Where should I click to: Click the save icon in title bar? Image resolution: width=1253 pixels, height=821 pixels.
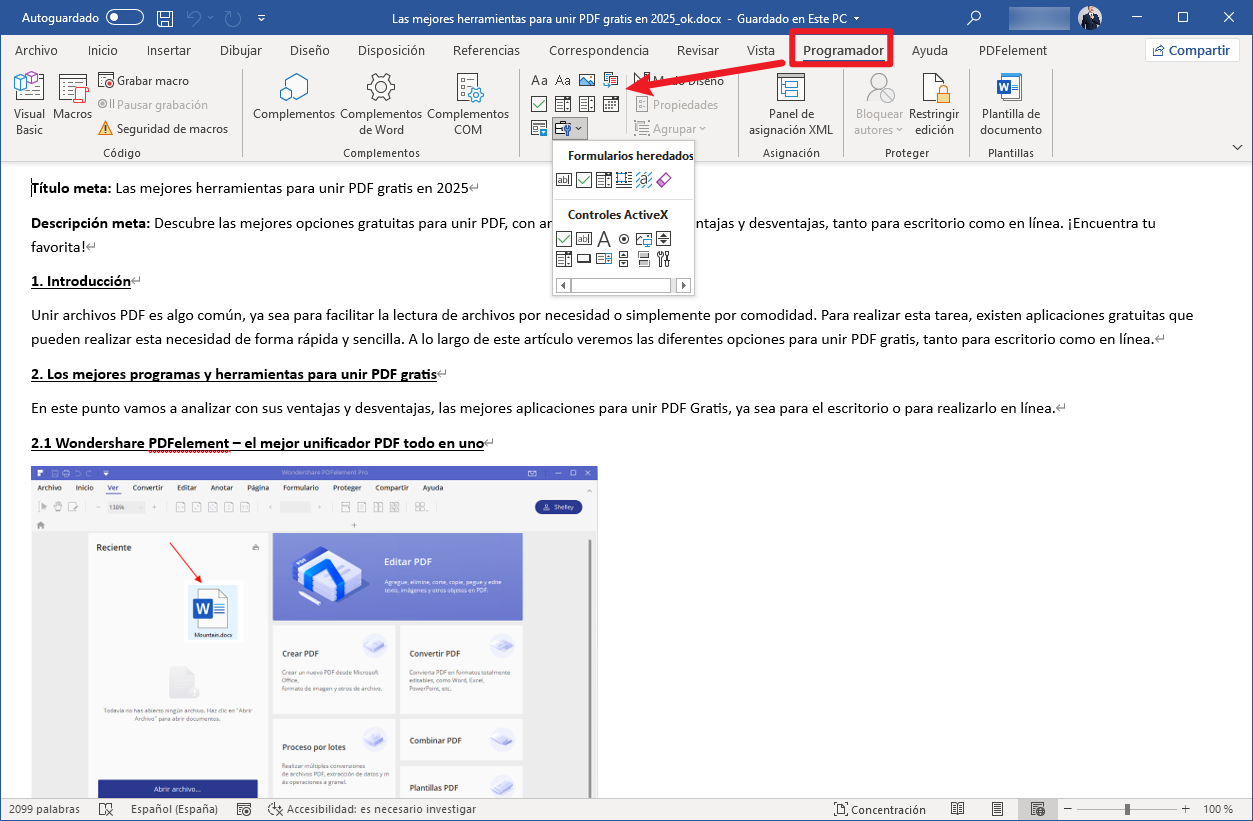[165, 18]
